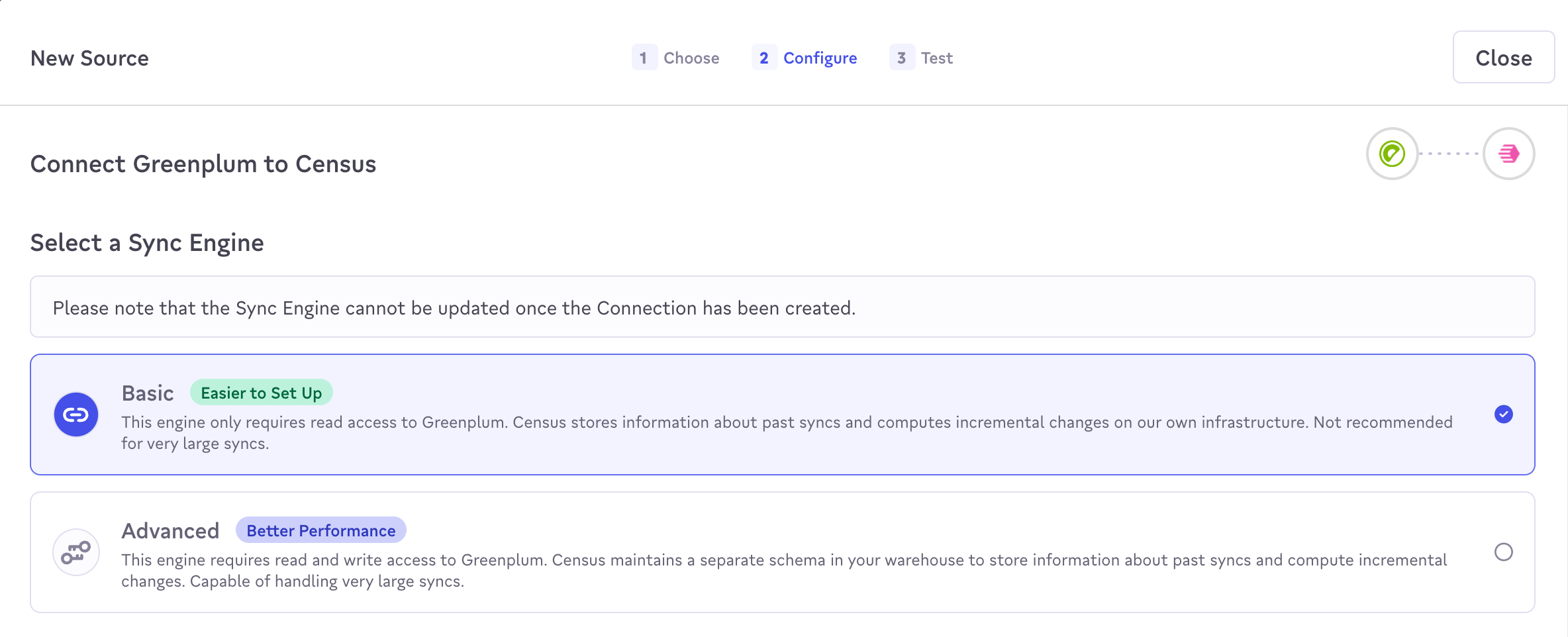This screenshot has height=637, width=1568.
Task: Click the Greenplum logo icon
Action: click(1392, 154)
